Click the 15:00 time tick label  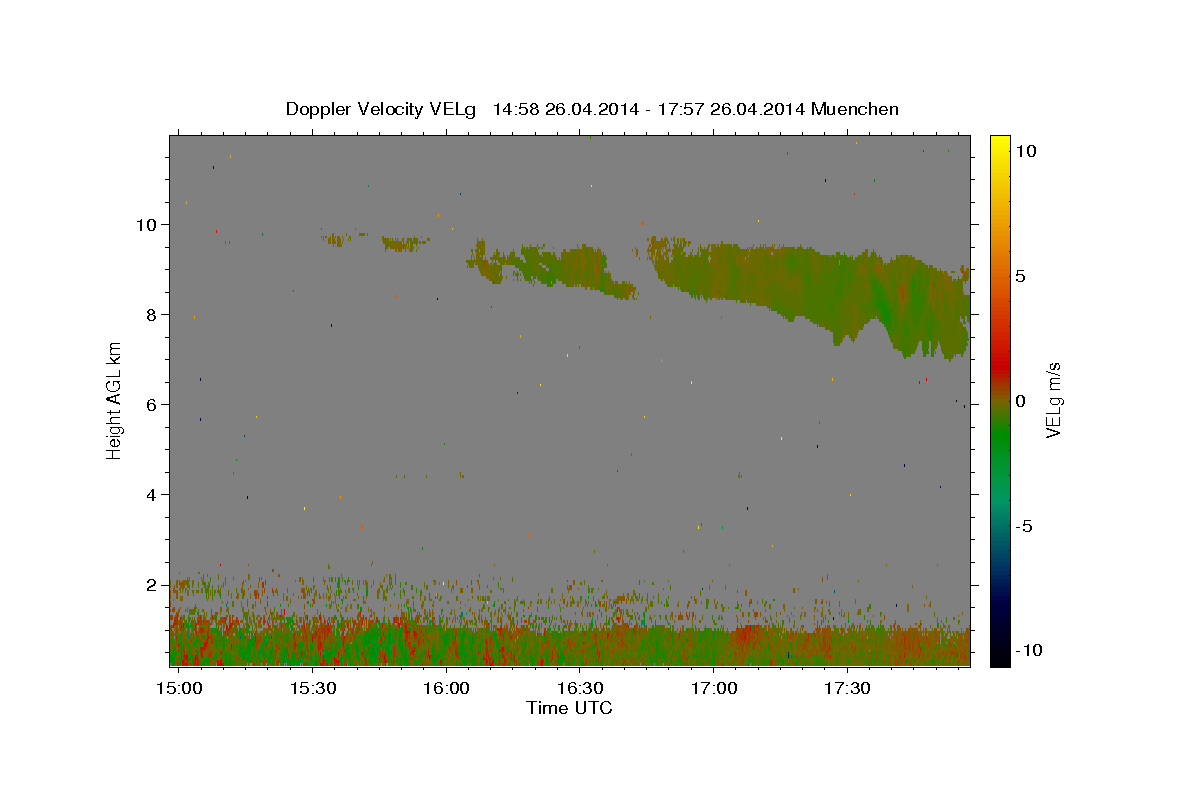(x=178, y=689)
